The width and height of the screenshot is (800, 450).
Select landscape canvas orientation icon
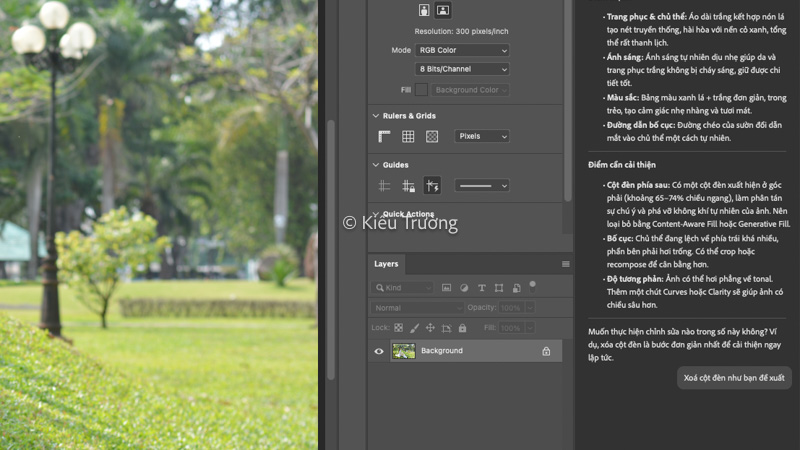click(x=443, y=10)
